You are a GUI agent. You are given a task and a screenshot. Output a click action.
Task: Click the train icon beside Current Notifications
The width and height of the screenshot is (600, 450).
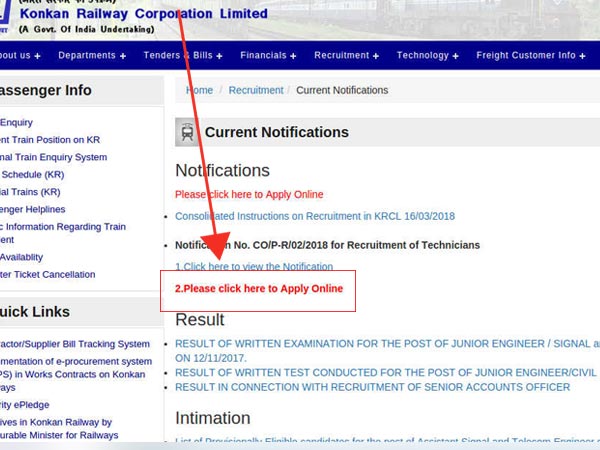point(187,132)
